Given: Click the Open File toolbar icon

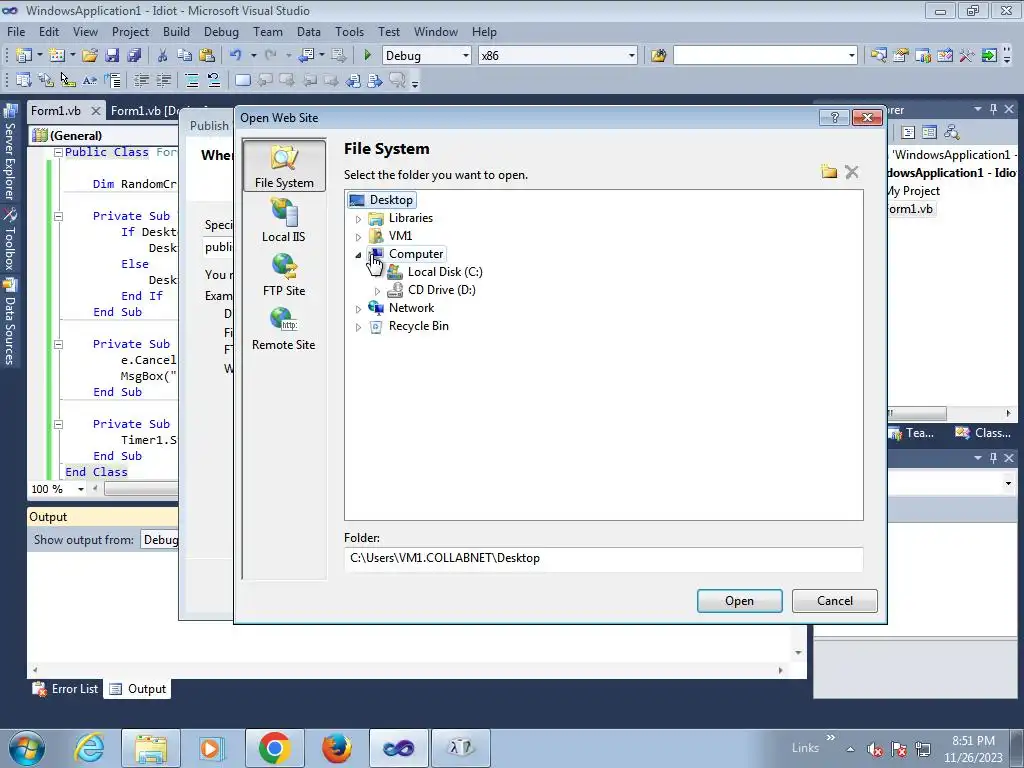Looking at the screenshot, I should [x=89, y=56].
